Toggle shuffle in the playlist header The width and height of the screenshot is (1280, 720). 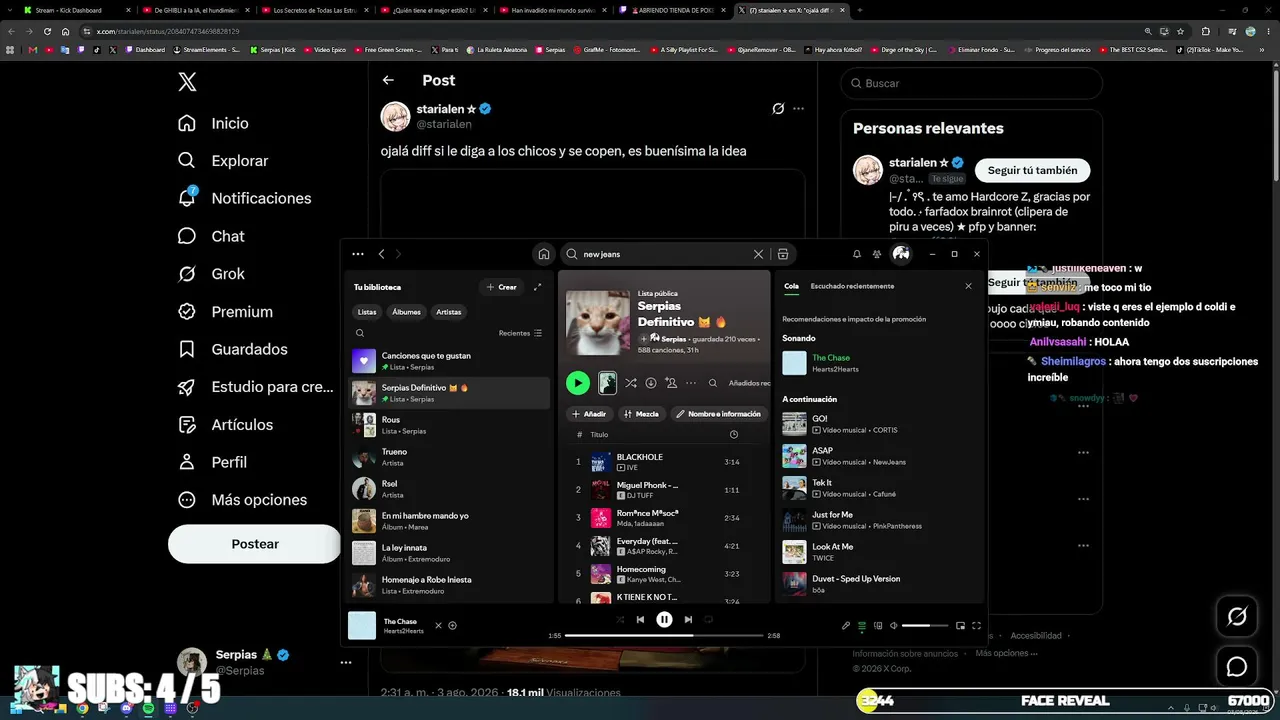pyautogui.click(x=631, y=383)
